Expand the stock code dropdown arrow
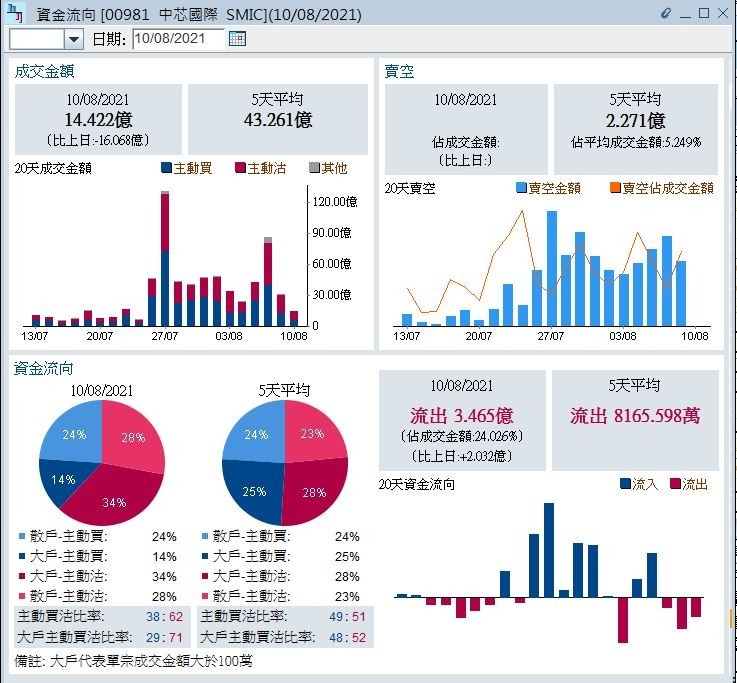The image size is (737, 683). click(x=74, y=38)
